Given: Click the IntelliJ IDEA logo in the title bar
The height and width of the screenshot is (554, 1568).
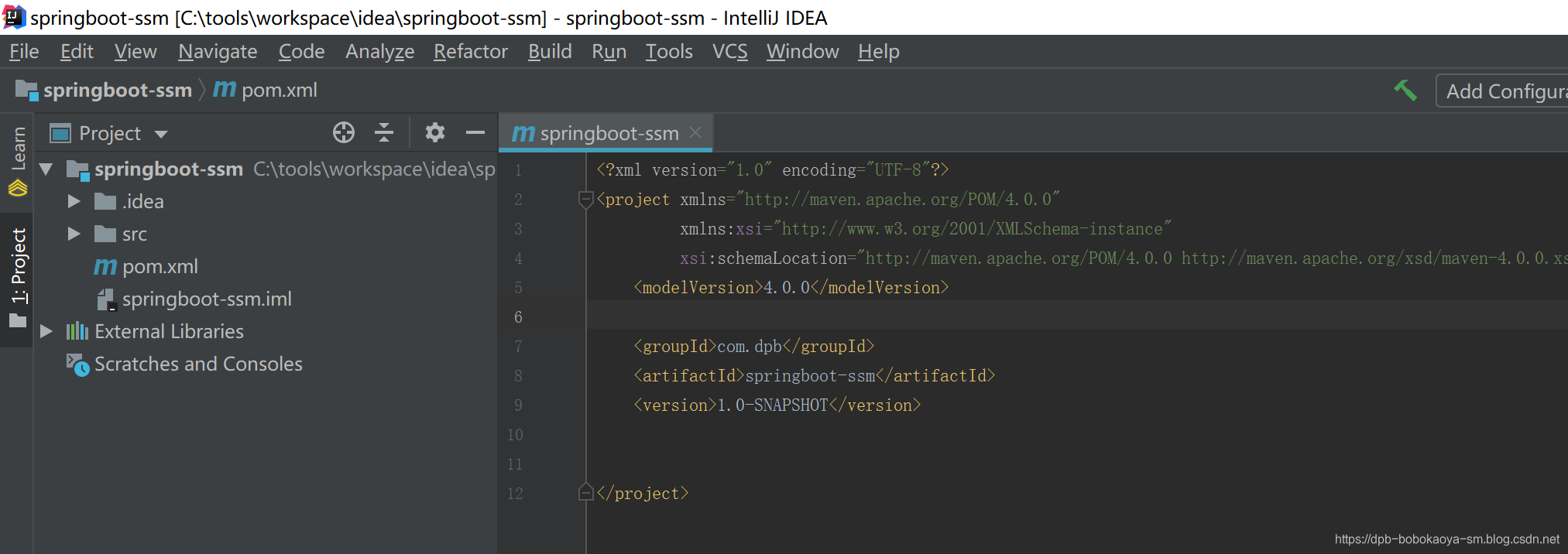Looking at the screenshot, I should pyautogui.click(x=13, y=17).
